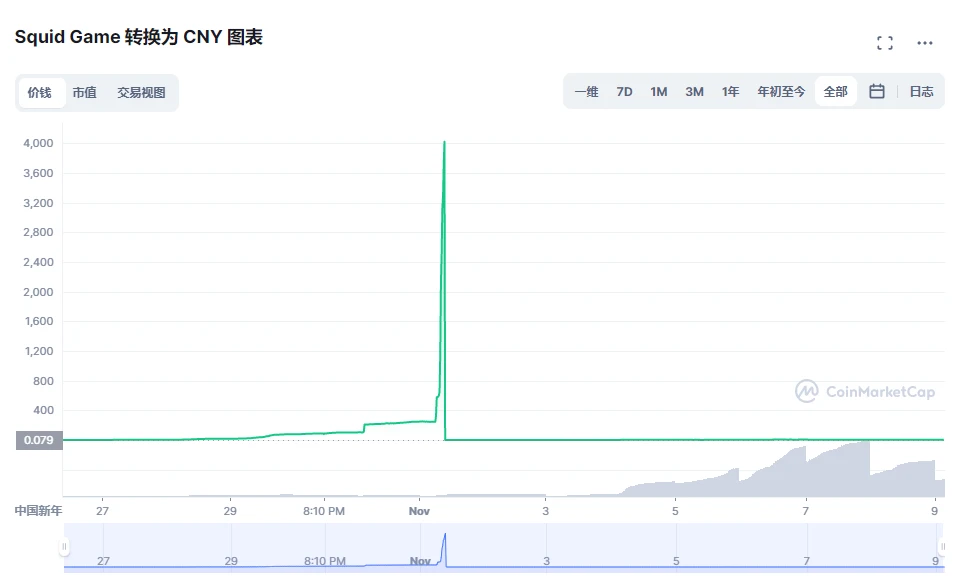Viewport: 960px width, 581px height.
Task: Select the 7D time range
Action: pyautogui.click(x=624, y=92)
